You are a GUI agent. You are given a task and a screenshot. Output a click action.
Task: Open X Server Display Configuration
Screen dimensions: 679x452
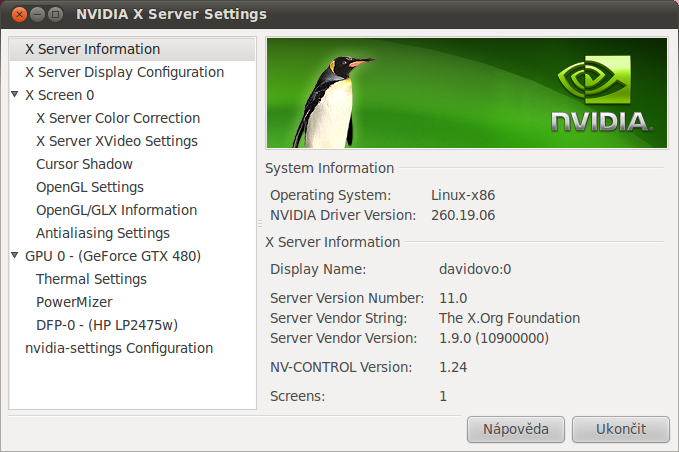coord(124,72)
